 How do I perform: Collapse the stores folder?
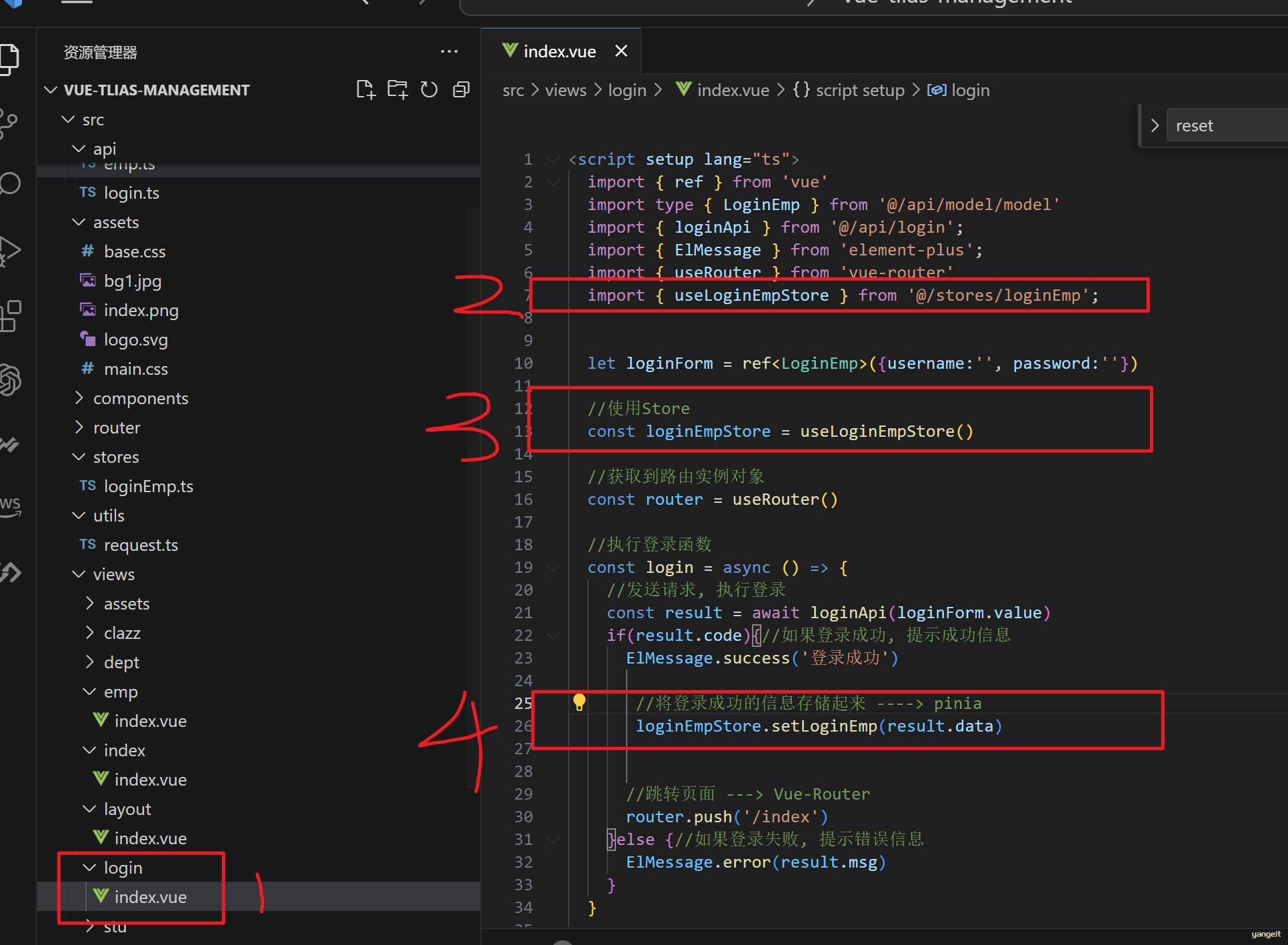[x=79, y=456]
